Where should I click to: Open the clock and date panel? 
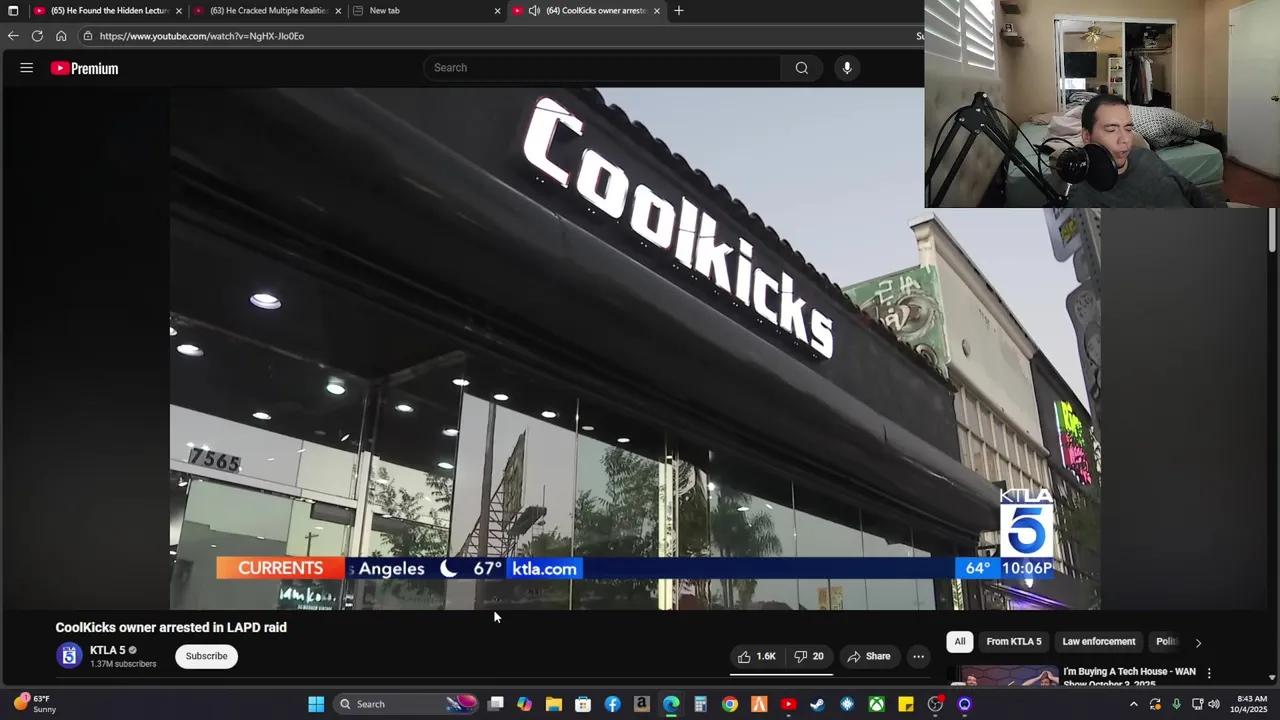[x=1251, y=704]
